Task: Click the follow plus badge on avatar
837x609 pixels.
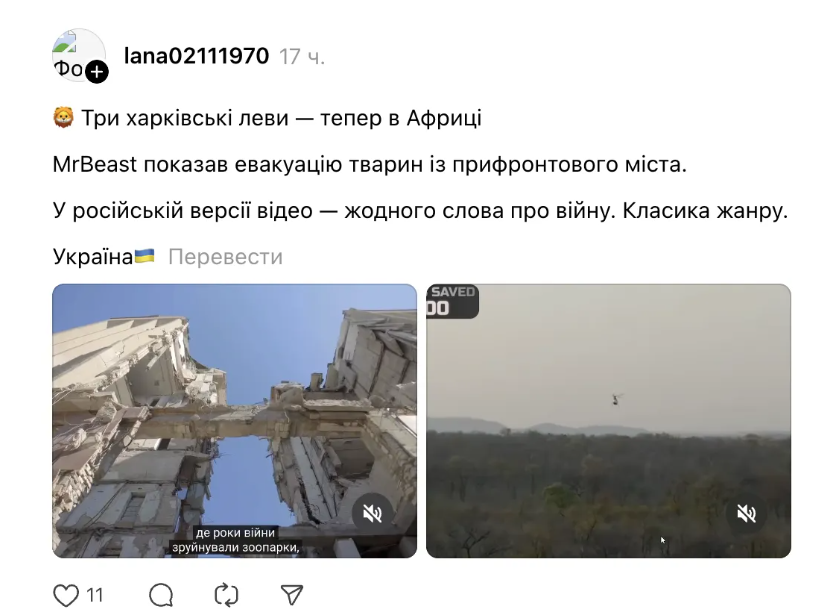Action: [x=97, y=72]
